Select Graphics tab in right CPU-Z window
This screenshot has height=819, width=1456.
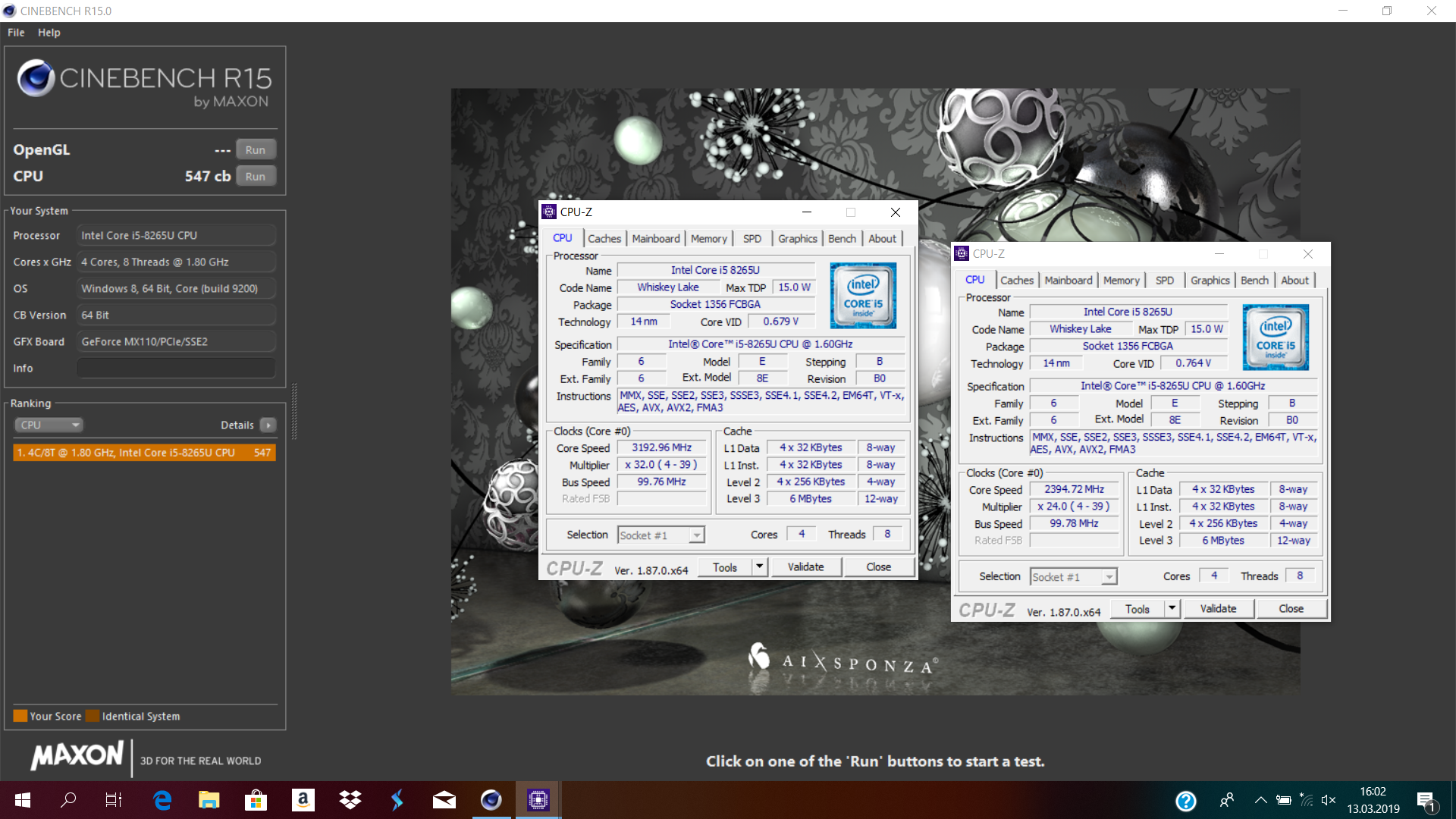coord(1210,280)
